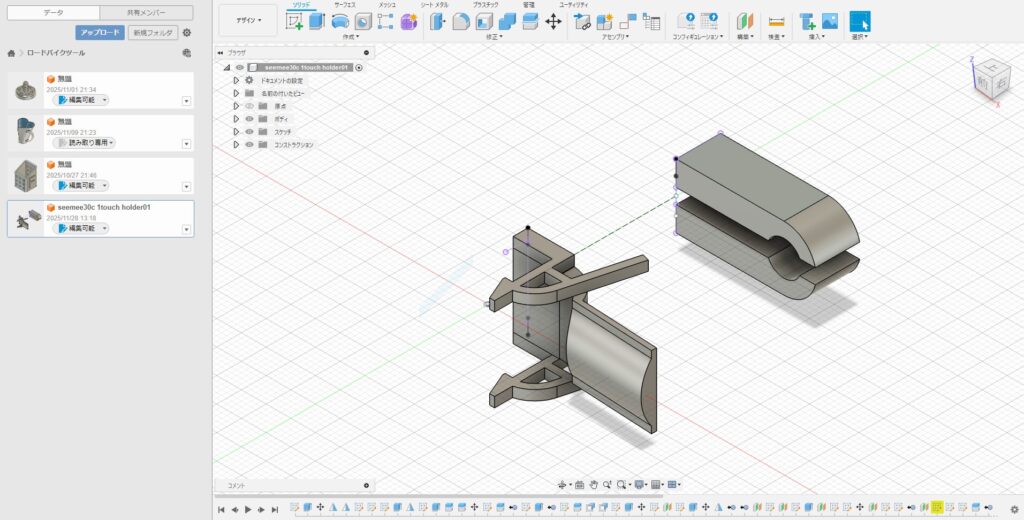Image resolution: width=1024 pixels, height=520 pixels.
Task: Click the home icon in the data panel
Action: pyautogui.click(x=11, y=53)
